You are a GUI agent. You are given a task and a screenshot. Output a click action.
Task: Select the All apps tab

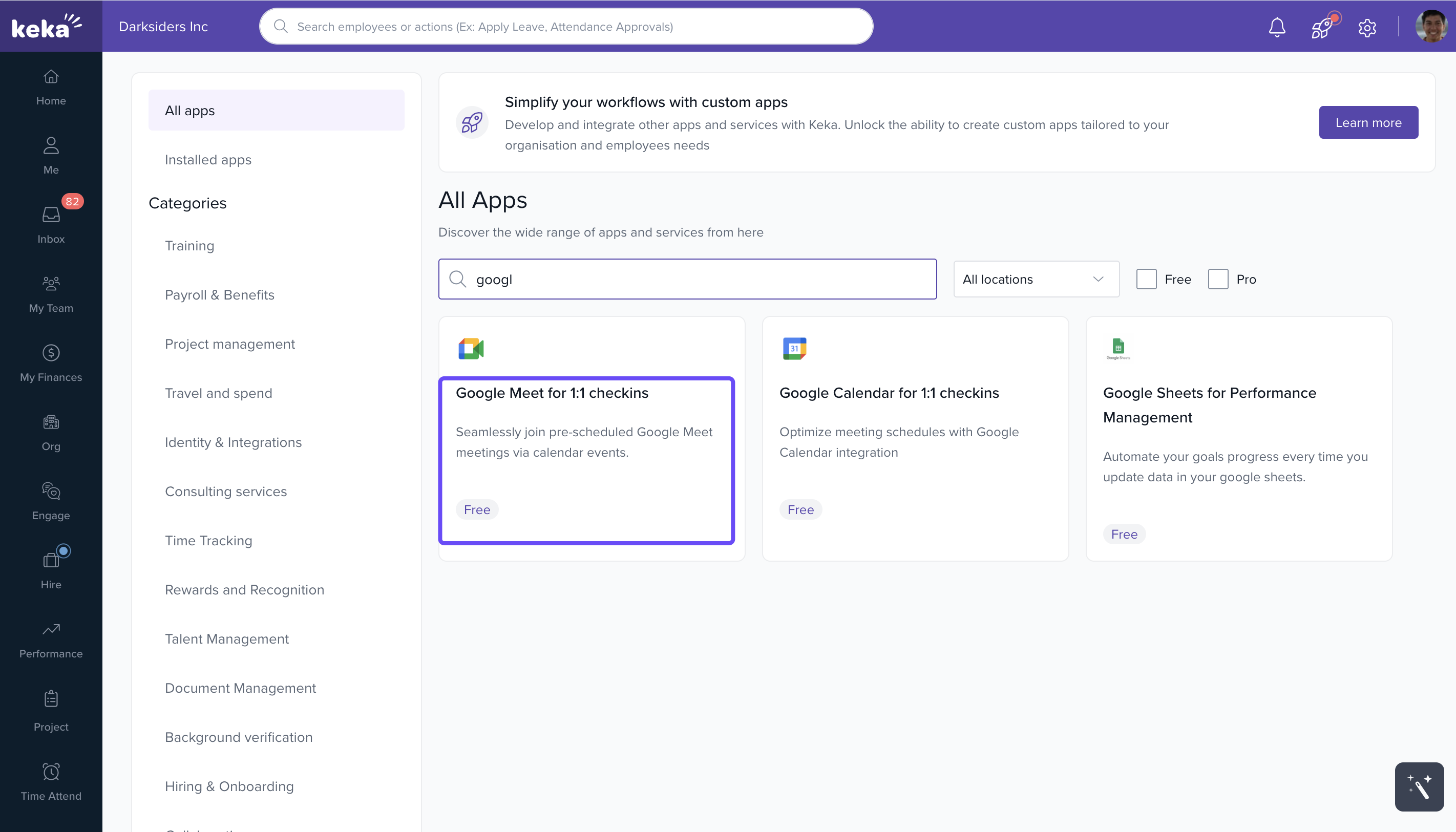click(189, 110)
